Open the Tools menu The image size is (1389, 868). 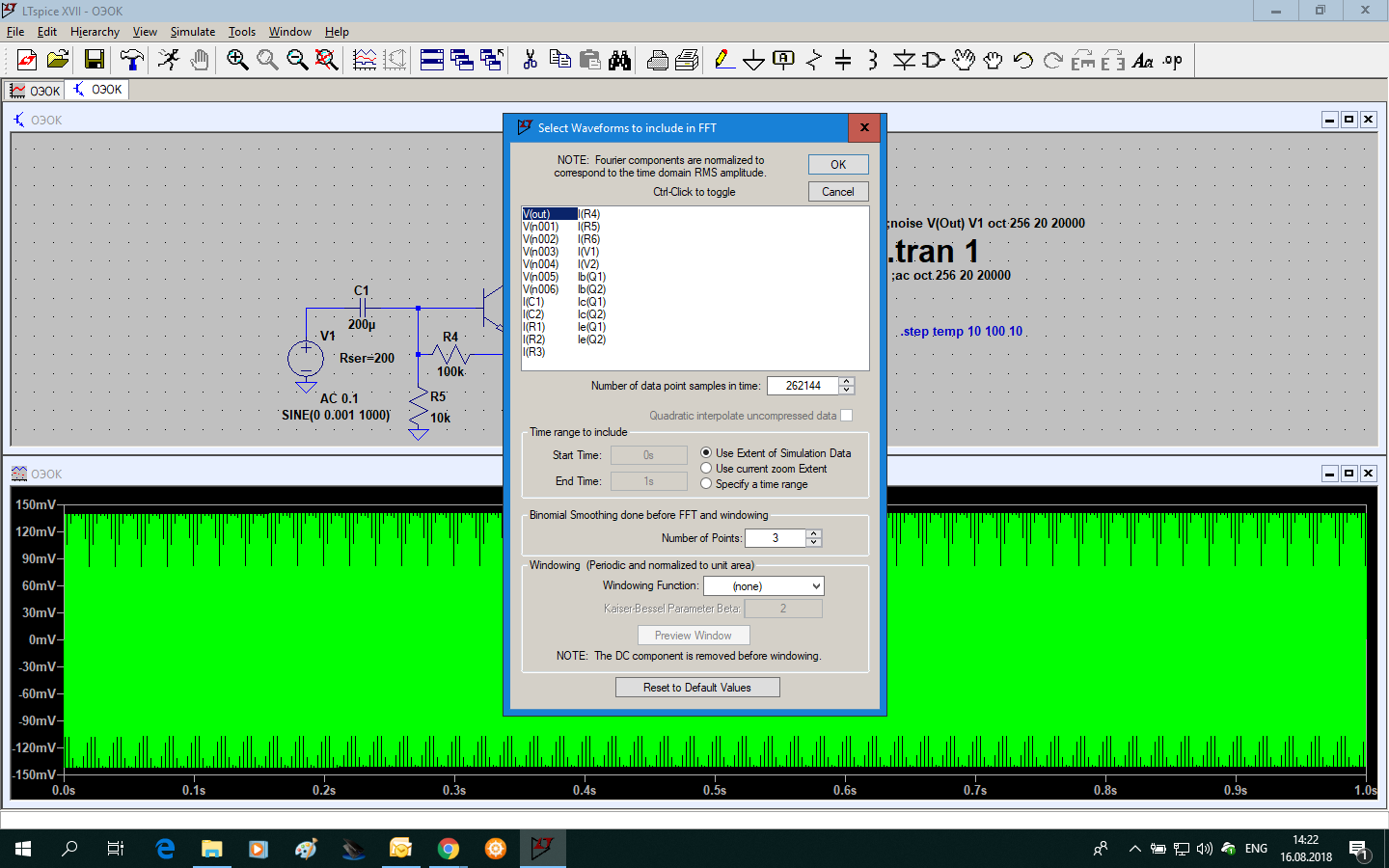(242, 32)
